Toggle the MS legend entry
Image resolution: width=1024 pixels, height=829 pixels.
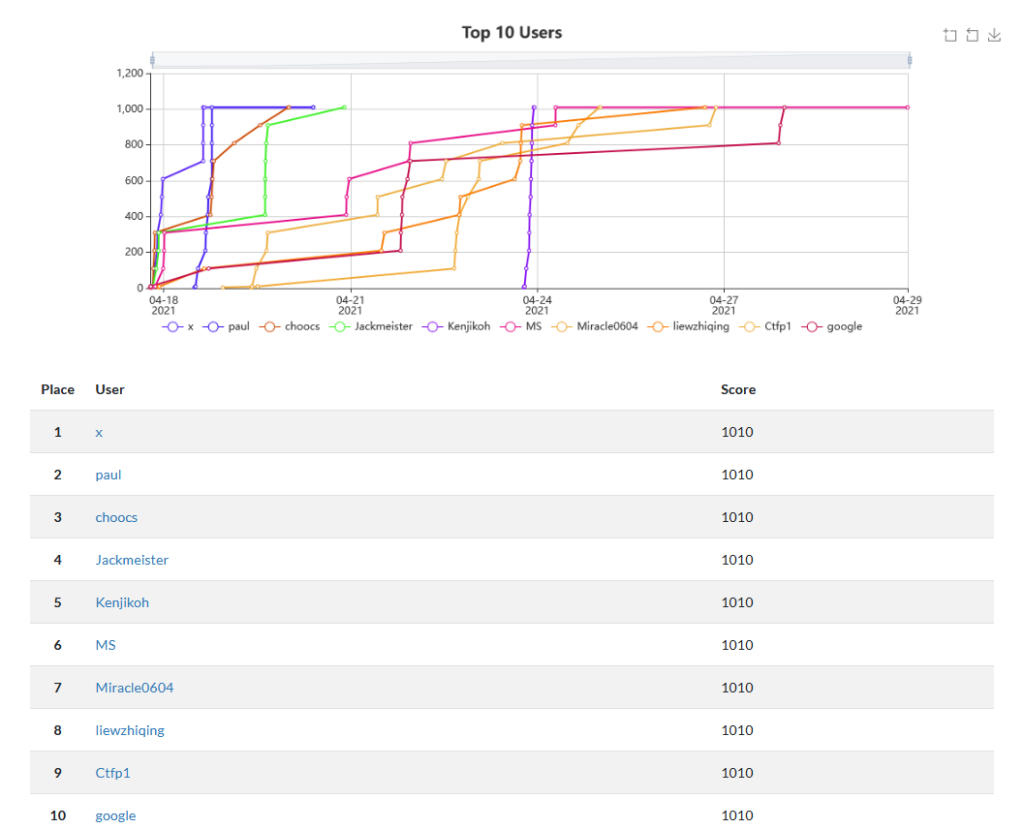point(521,327)
